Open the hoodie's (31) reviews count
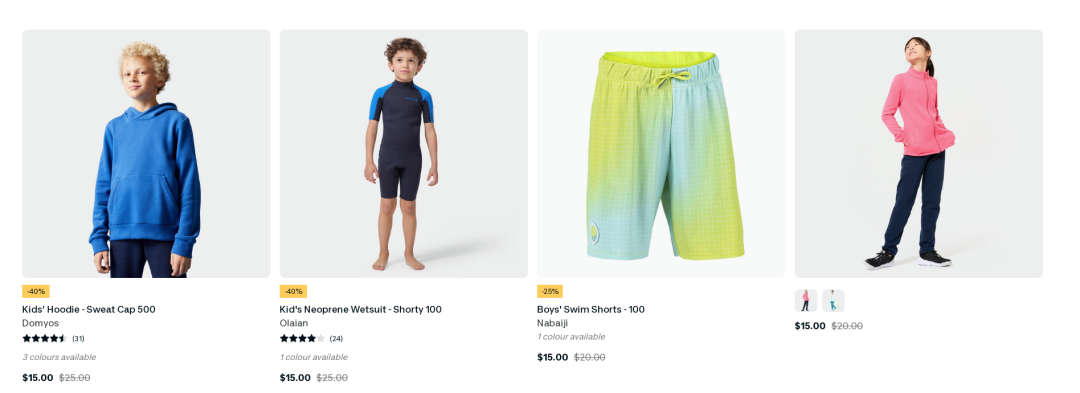This screenshot has width=1080, height=393. [x=79, y=339]
